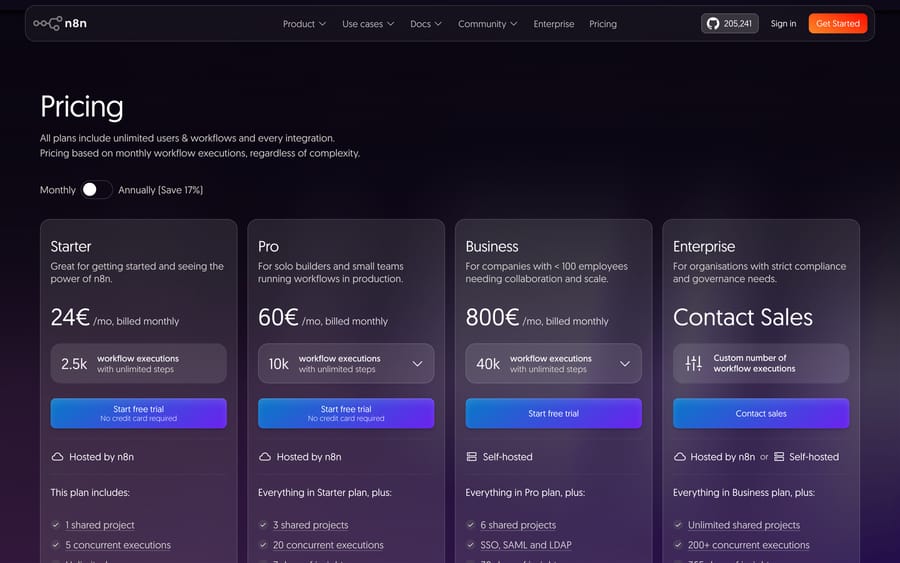The width and height of the screenshot is (900, 563).
Task: Toggle Monthly/Annually billing switch
Action: click(x=96, y=190)
